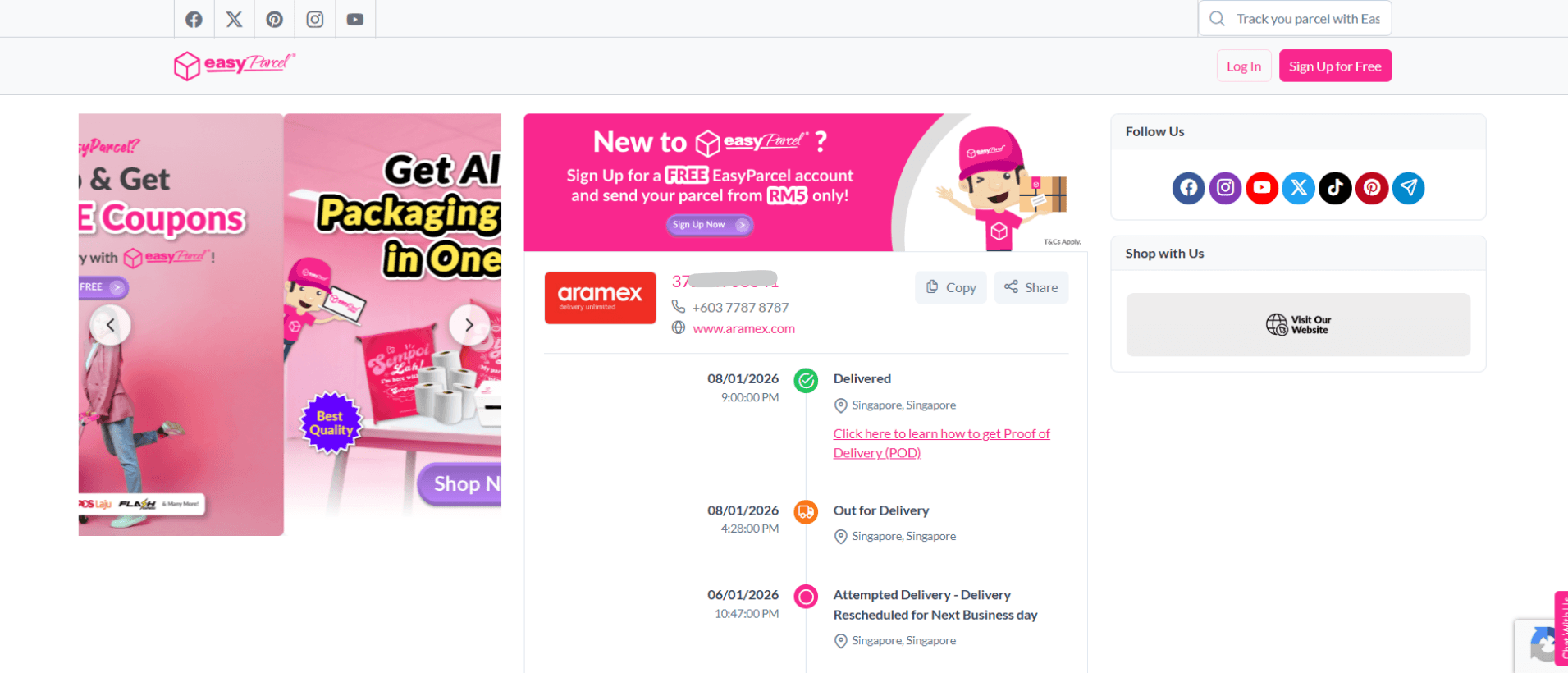The width and height of the screenshot is (1568, 673).
Task: Share the tracking result
Action: click(x=1031, y=287)
